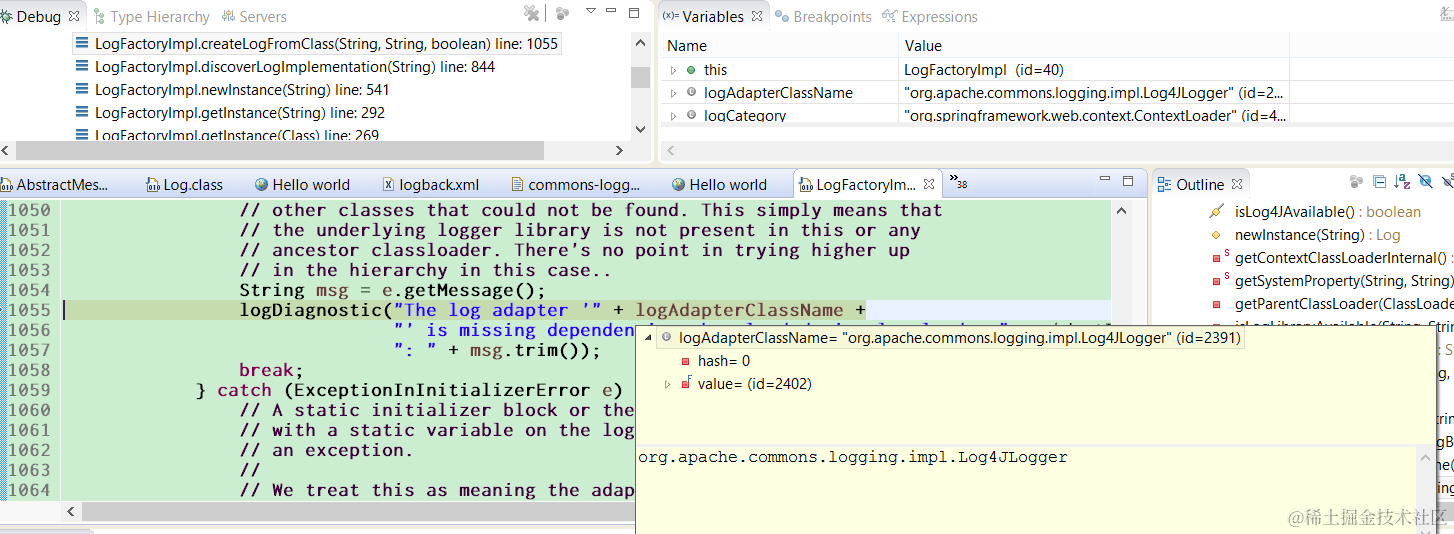Minimize the Debug view panel

(611, 12)
